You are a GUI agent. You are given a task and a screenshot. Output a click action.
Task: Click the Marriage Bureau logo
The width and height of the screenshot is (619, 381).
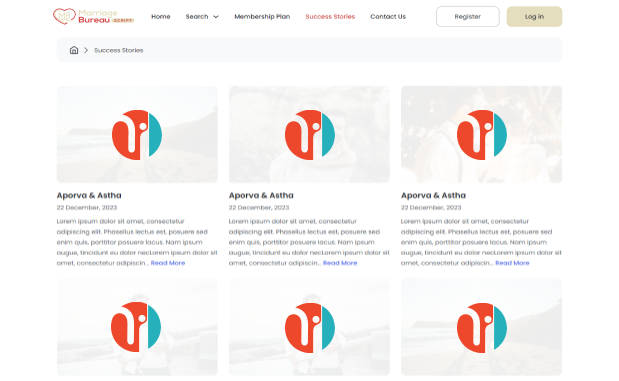coord(94,17)
